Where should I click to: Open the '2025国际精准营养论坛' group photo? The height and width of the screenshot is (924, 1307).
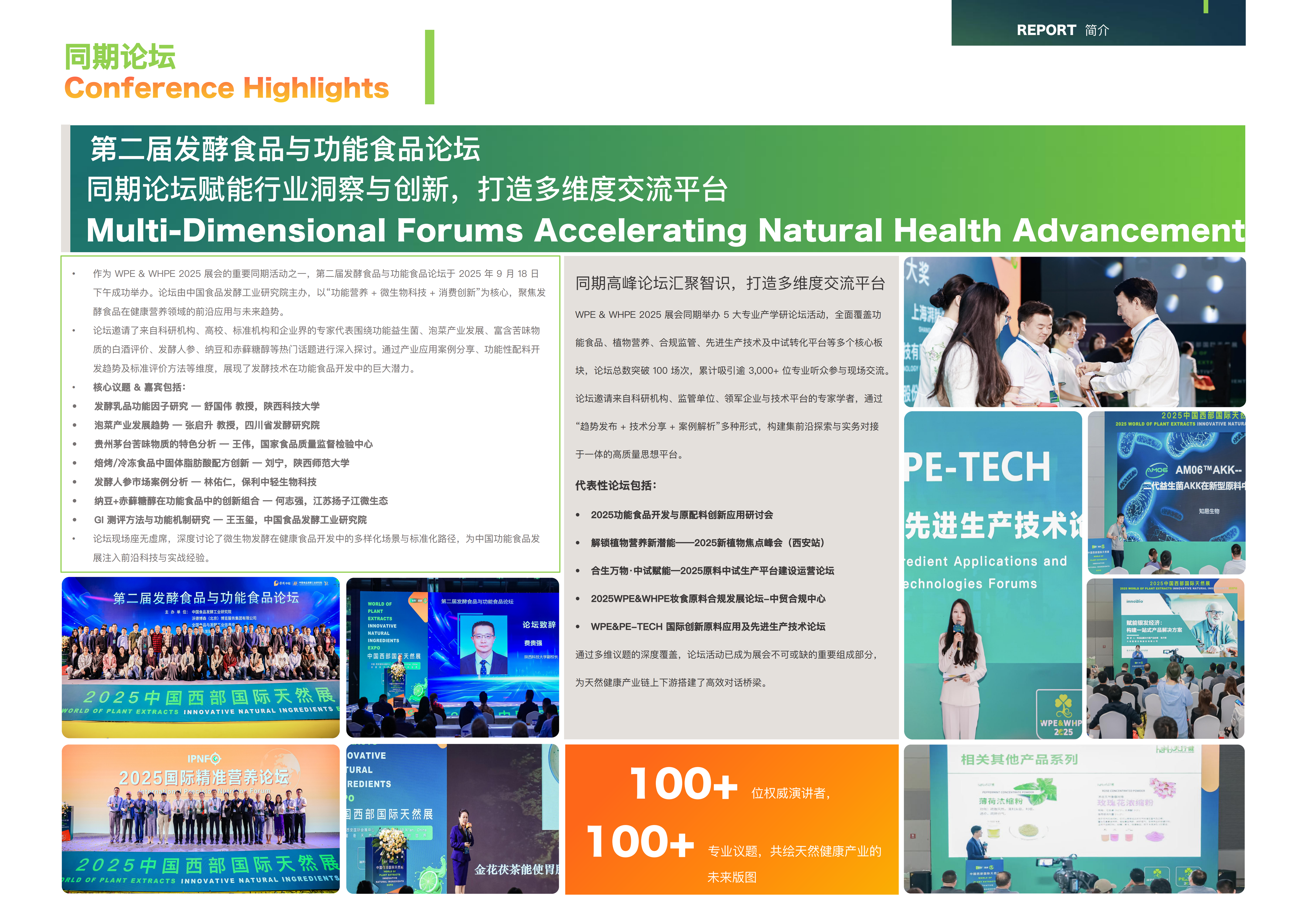pyautogui.click(x=200, y=819)
